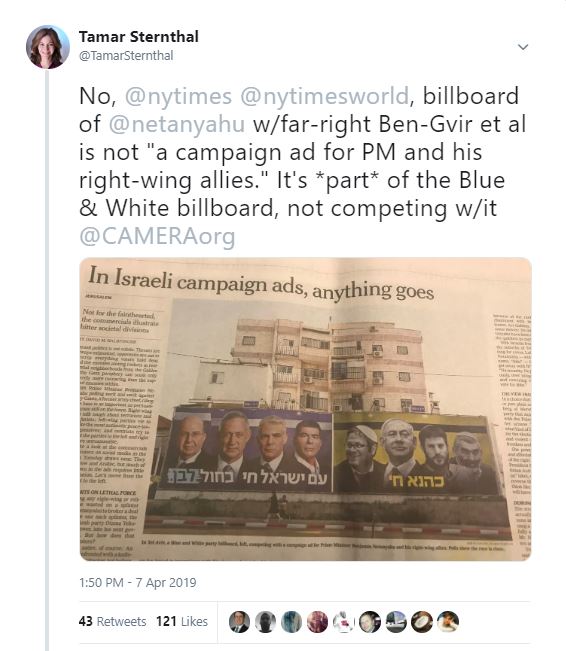The height and width of the screenshot is (651, 566).
Task: Open Tamar Sternthal's profile picture
Action: pyautogui.click(x=47, y=47)
